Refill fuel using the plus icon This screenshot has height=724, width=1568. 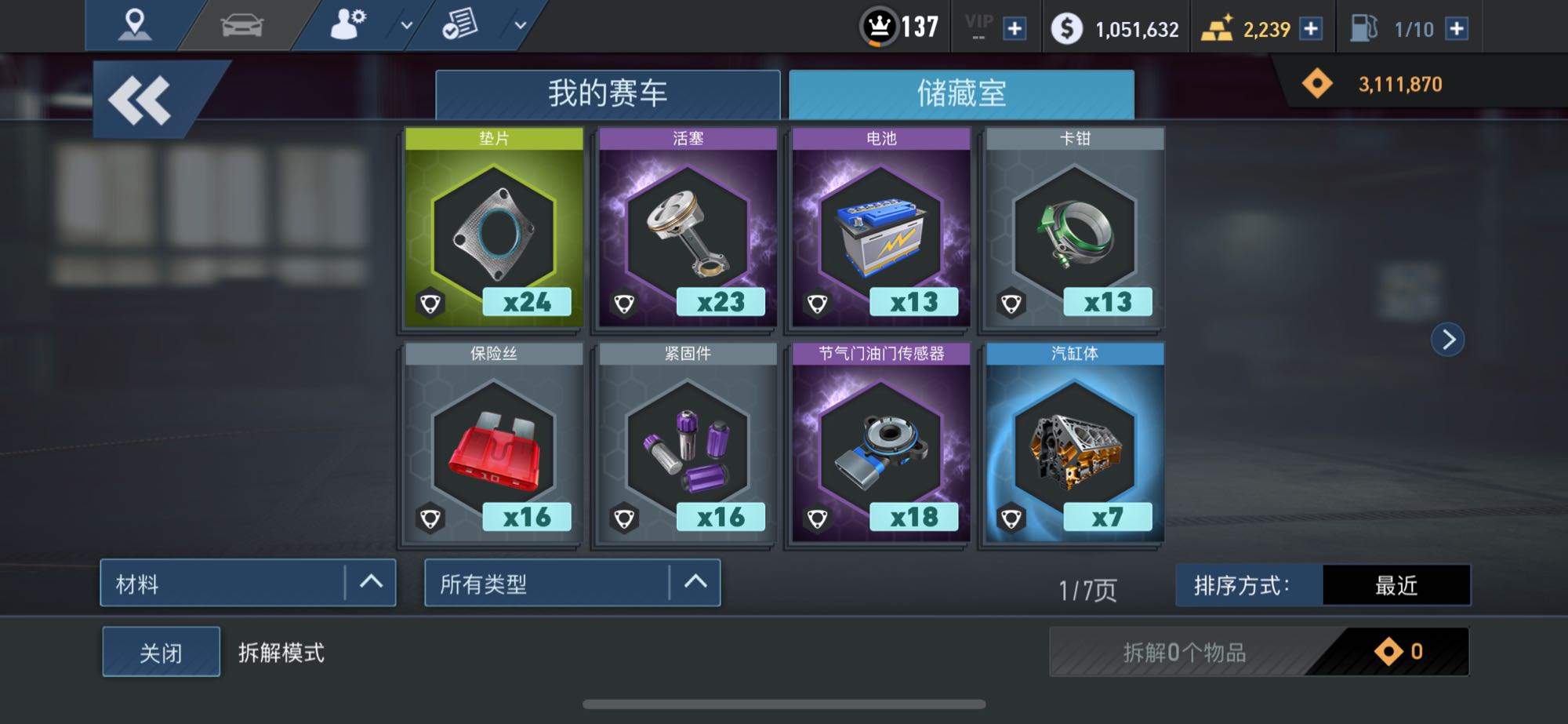(1456, 29)
